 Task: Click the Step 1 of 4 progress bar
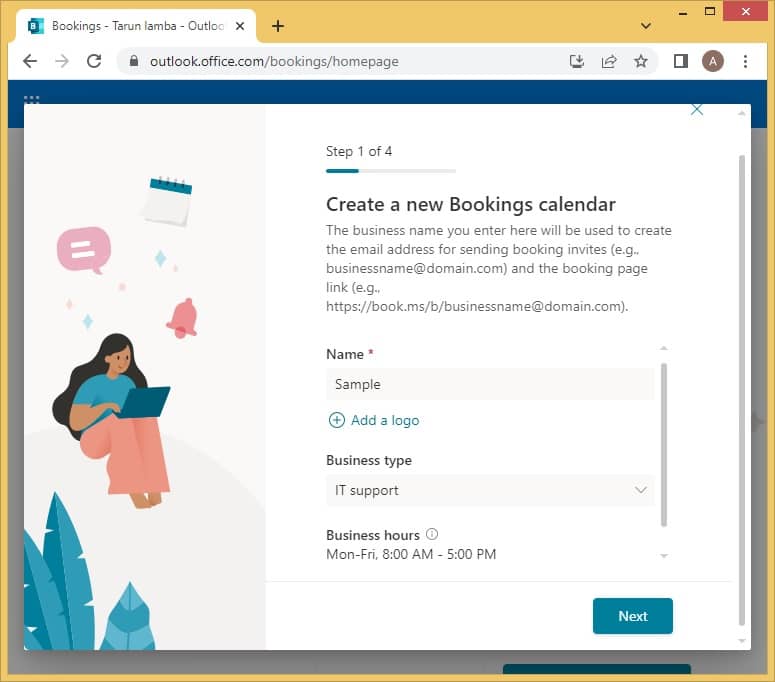(x=391, y=171)
